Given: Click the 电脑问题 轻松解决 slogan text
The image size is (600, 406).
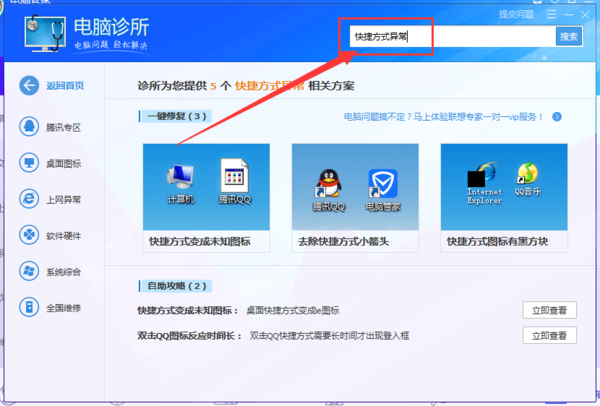Looking at the screenshot, I should pos(111,45).
